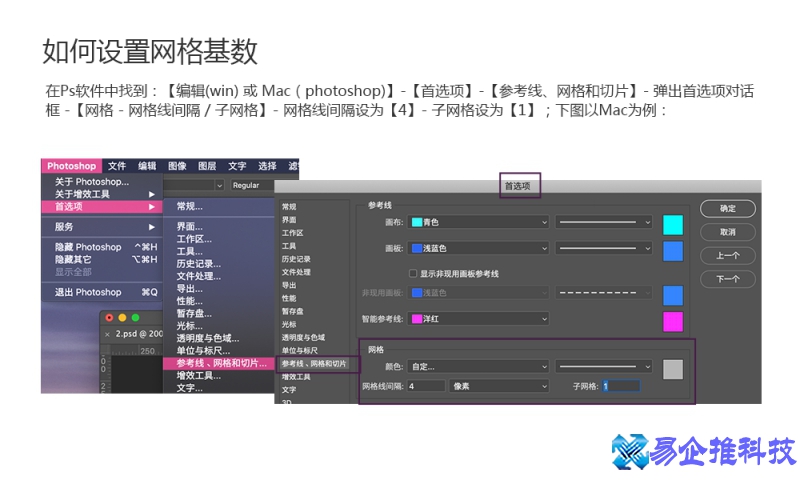Open the Photoshop application menu
The height and width of the screenshot is (480, 800).
point(71,166)
